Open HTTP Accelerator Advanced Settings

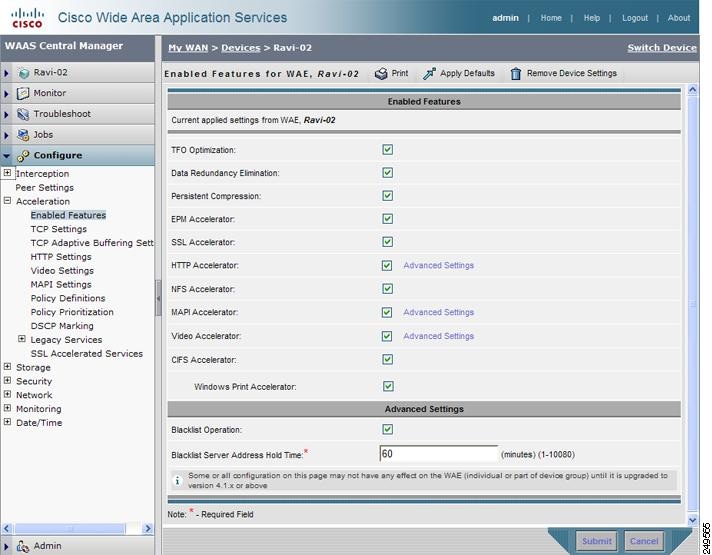pos(439,265)
